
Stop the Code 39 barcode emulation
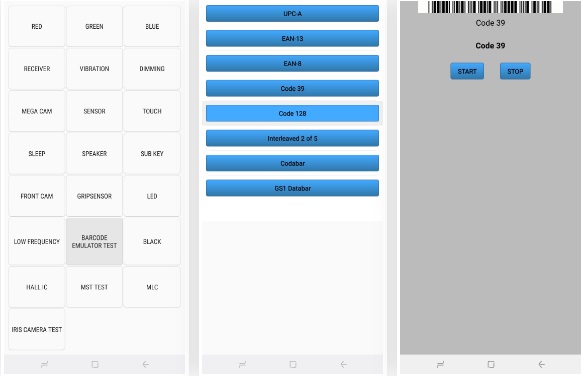click(515, 71)
